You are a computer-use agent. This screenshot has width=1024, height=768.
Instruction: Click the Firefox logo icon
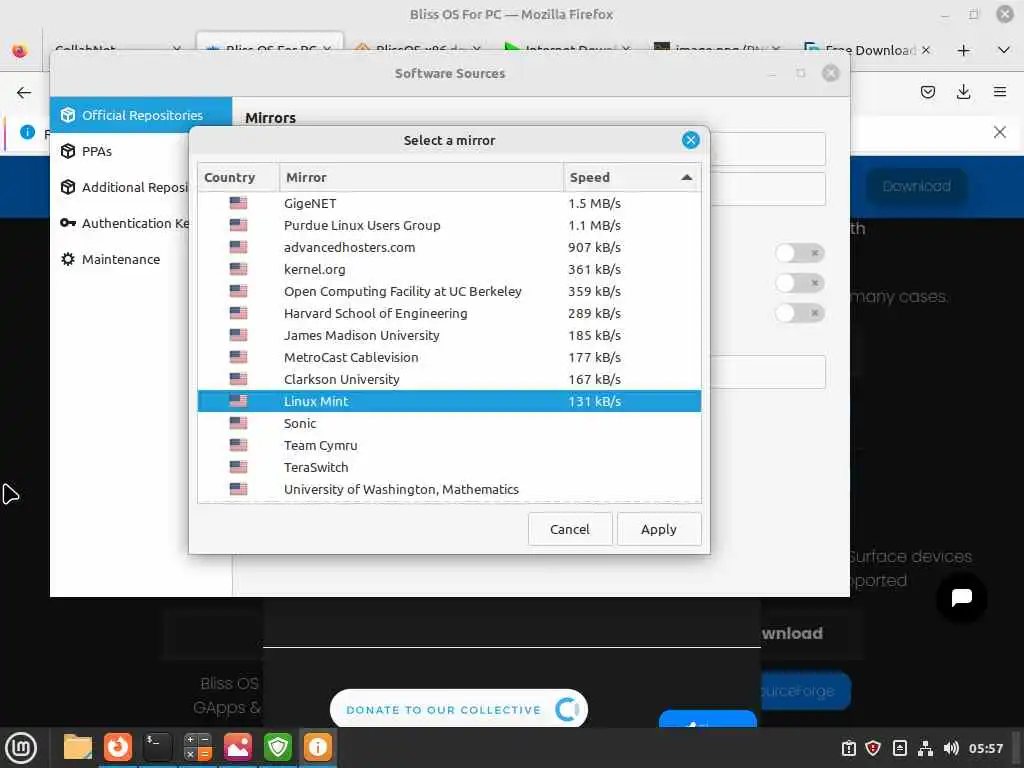pos(20,50)
